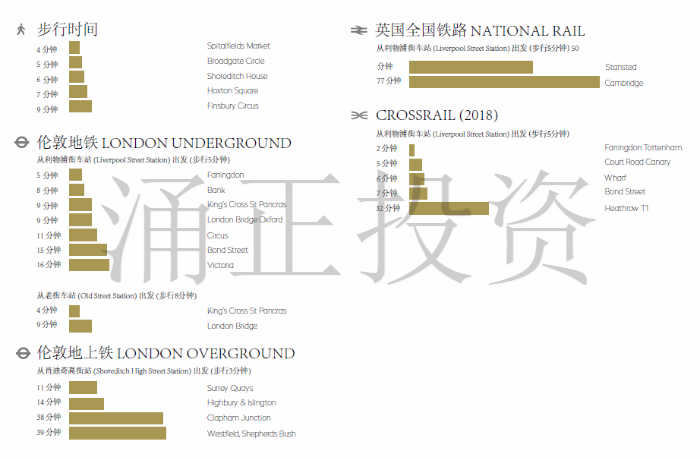This screenshot has height=459, width=700.
Task: Click the Farringdon label under Underground
Action: [225, 175]
